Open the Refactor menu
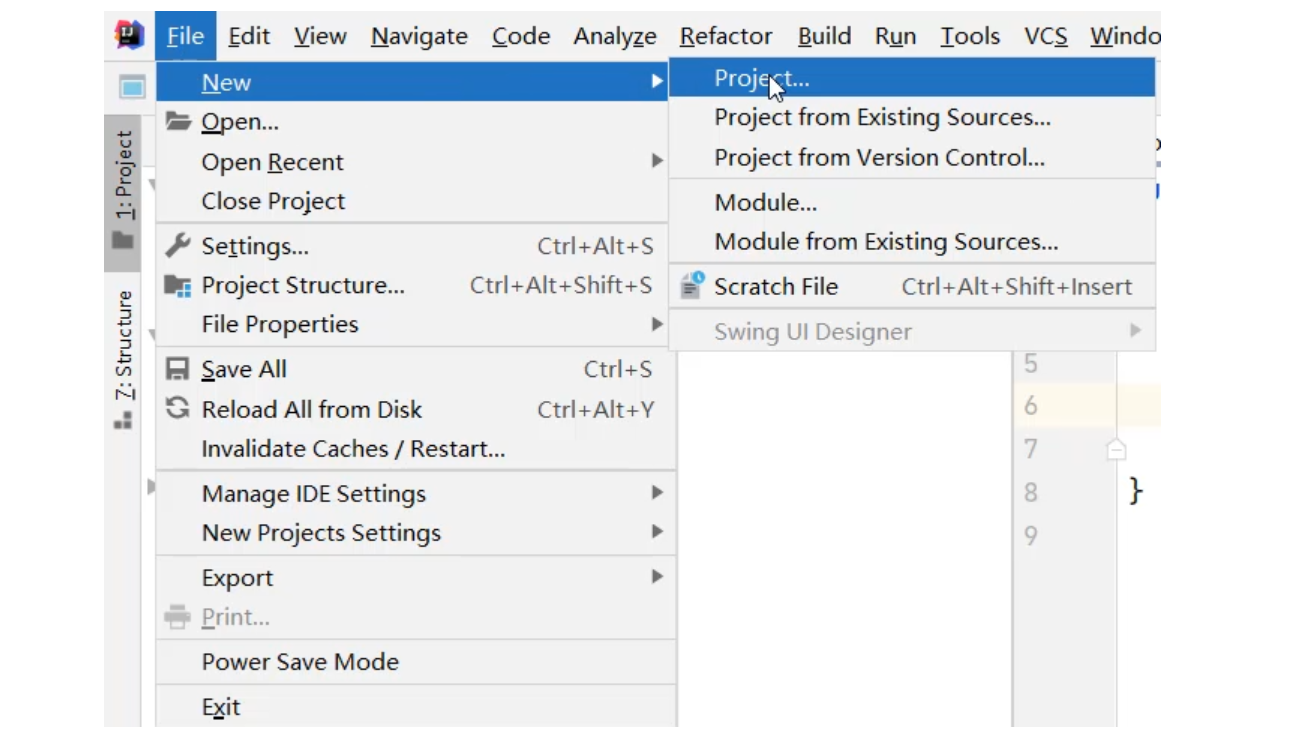 [725, 37]
